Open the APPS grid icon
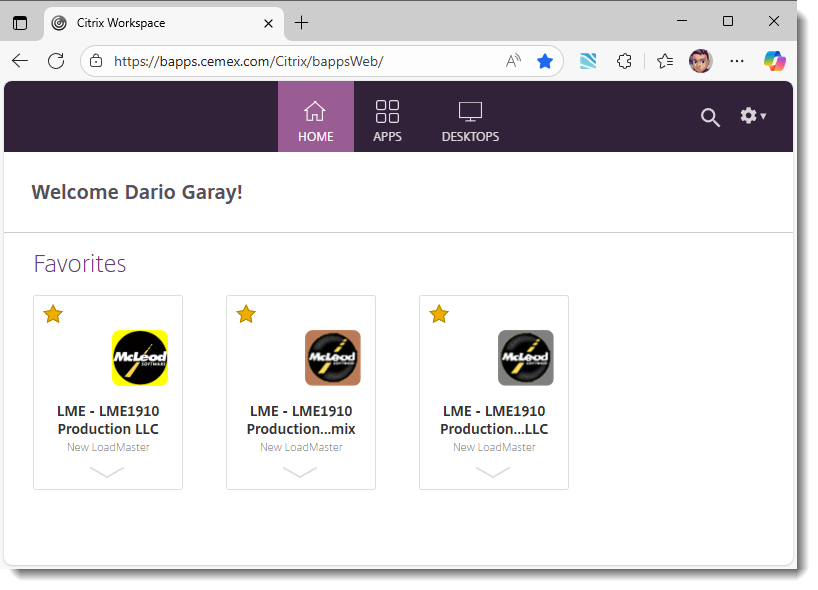The image size is (818, 590). coord(387,112)
